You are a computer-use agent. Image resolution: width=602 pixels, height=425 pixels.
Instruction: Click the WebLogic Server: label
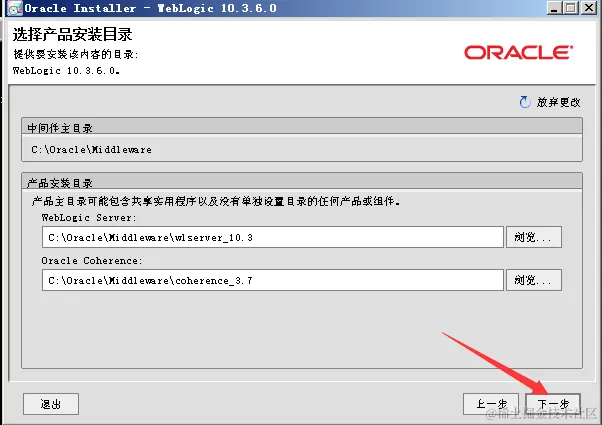(x=89, y=218)
